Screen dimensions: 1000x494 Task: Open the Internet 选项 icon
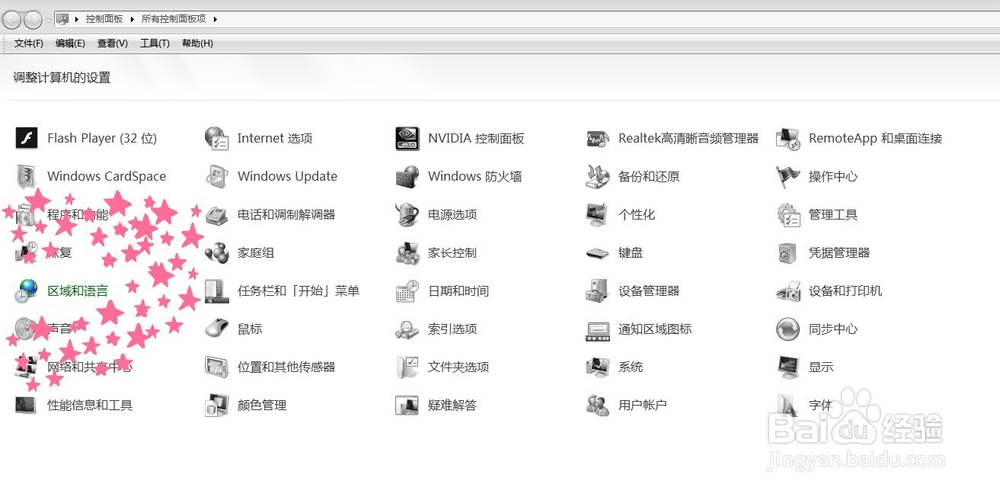coord(217,138)
